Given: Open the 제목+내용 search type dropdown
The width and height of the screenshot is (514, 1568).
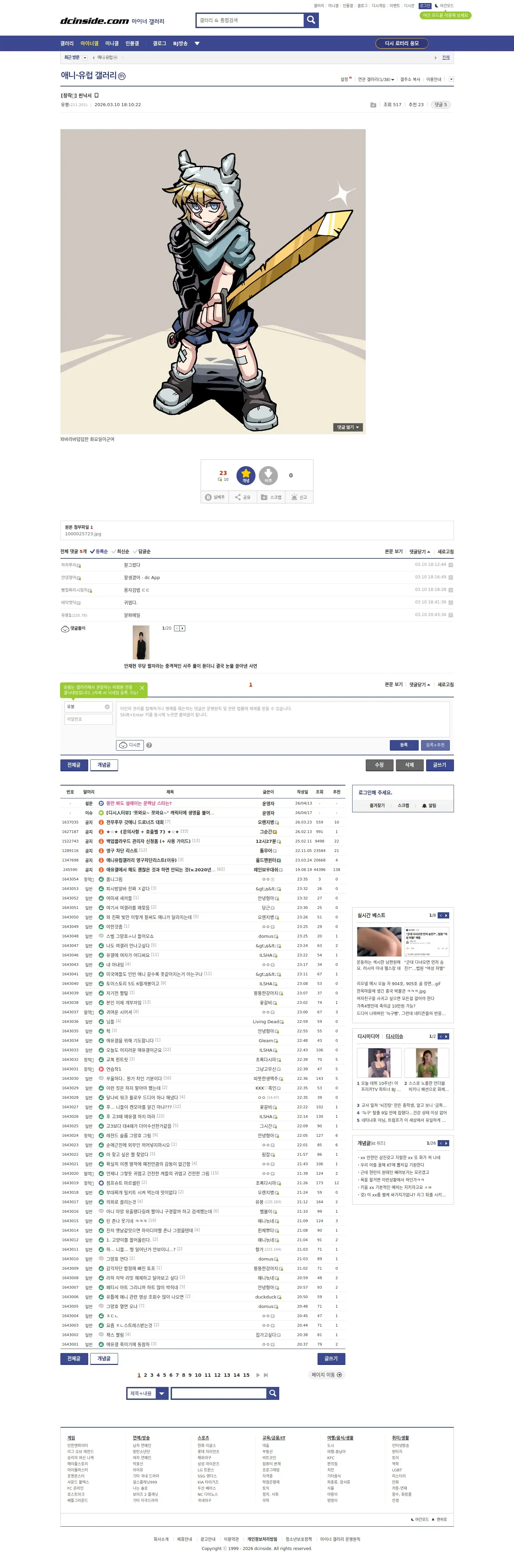Looking at the screenshot, I should [147, 1393].
